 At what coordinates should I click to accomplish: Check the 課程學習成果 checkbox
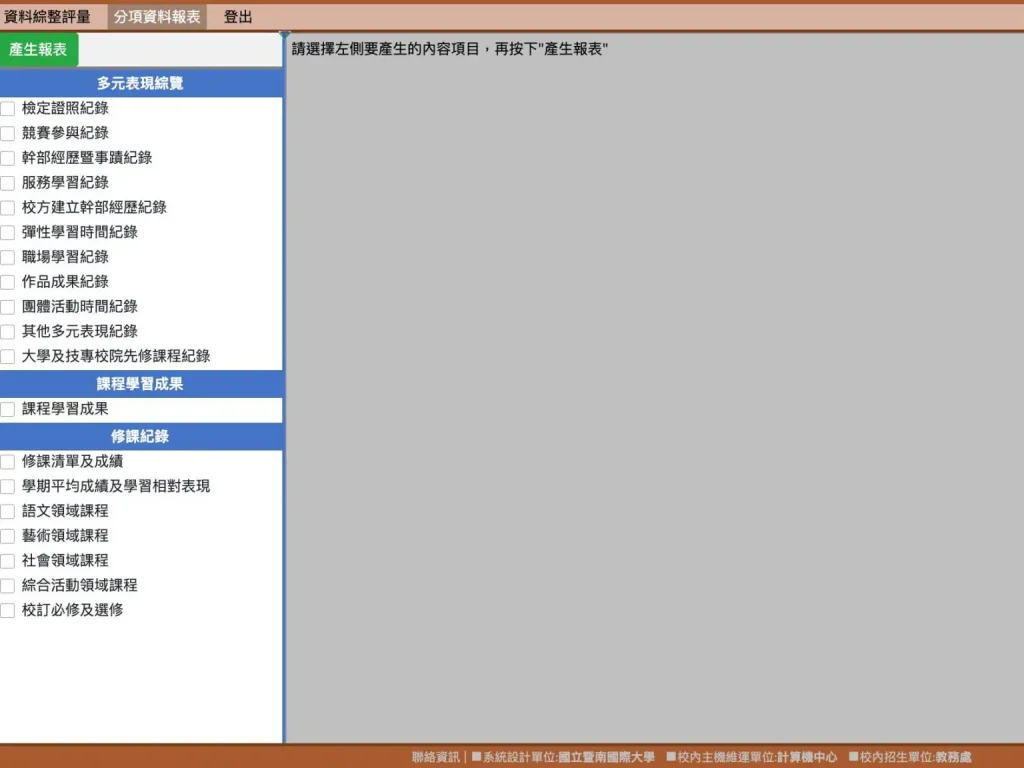click(8, 409)
